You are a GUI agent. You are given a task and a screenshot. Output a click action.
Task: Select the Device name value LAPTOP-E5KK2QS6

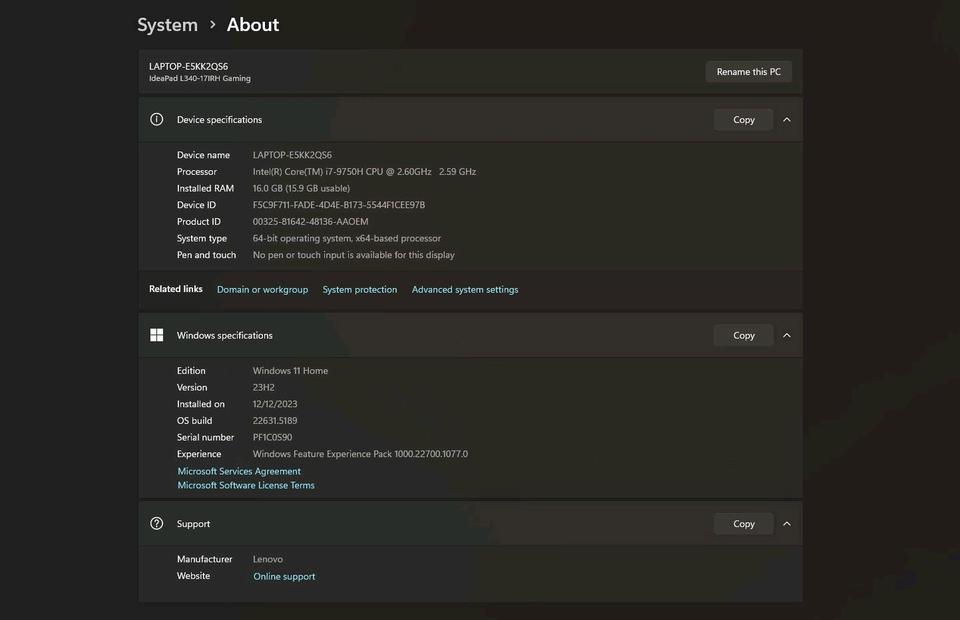click(x=292, y=155)
